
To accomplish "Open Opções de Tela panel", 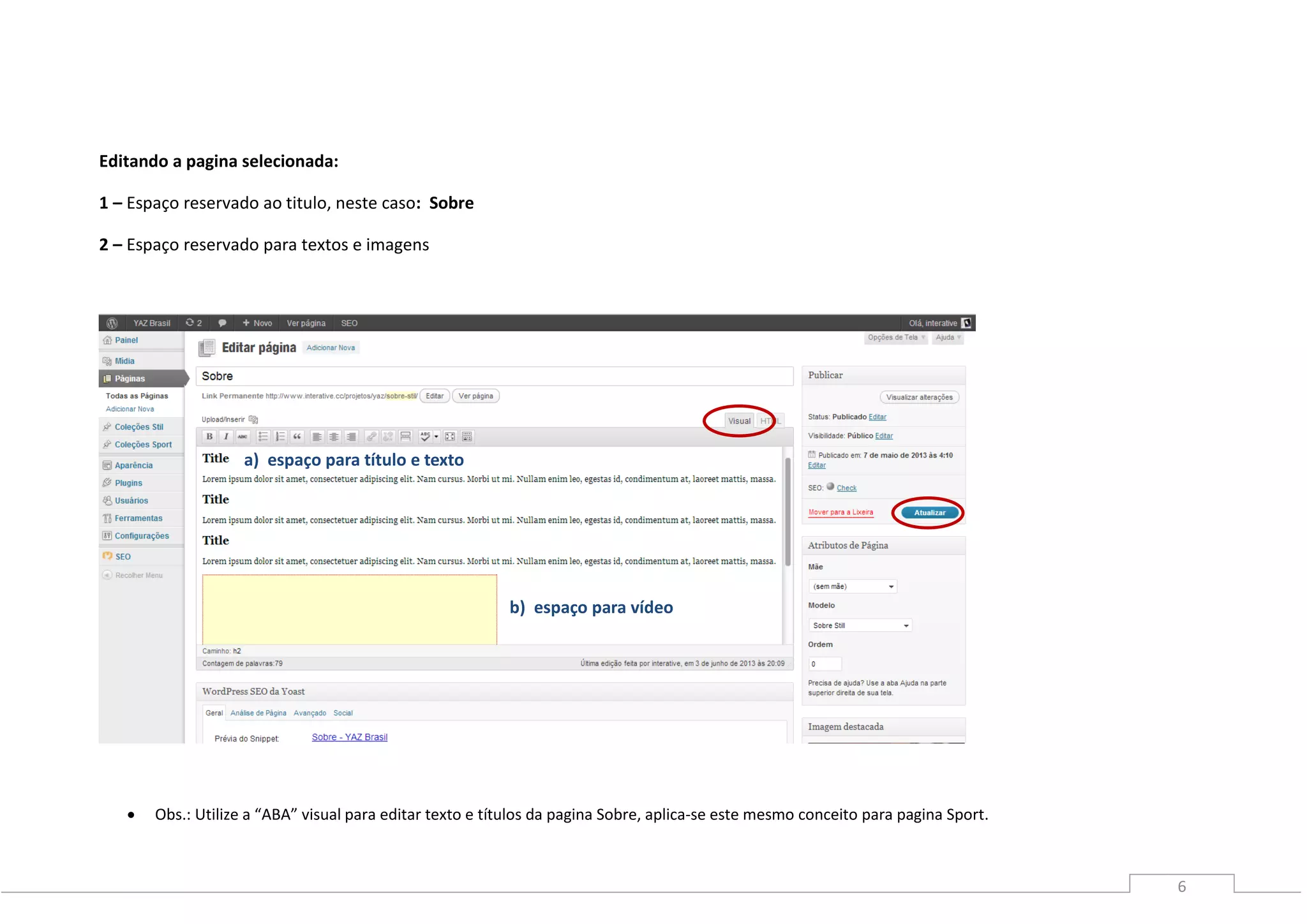I will coord(895,338).
